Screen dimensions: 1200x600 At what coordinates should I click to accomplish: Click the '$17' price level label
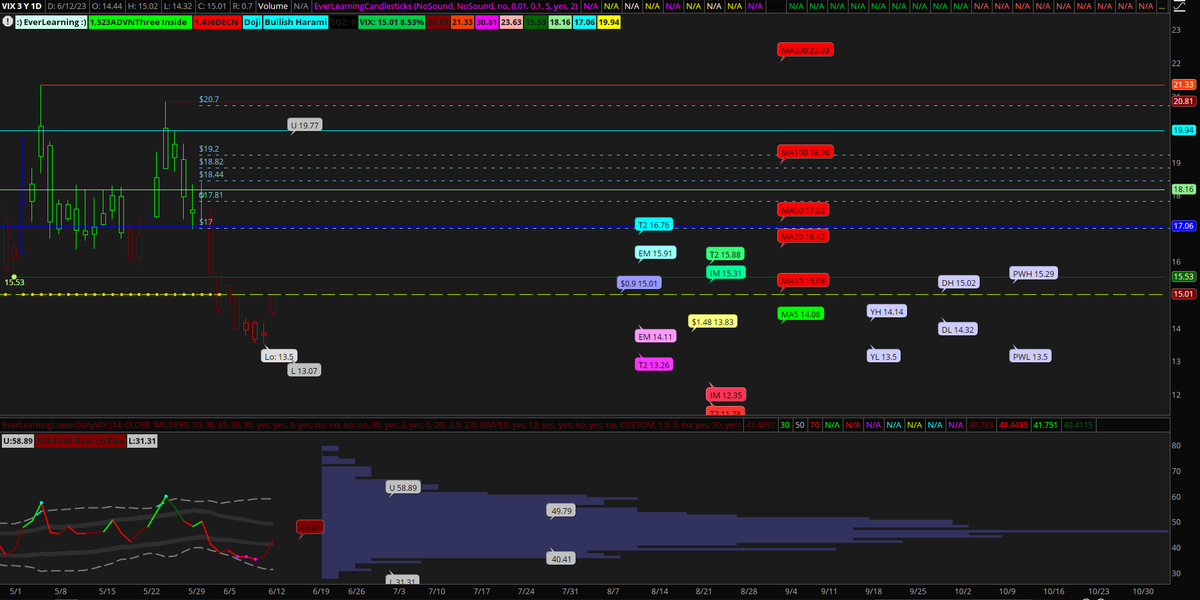(205, 222)
